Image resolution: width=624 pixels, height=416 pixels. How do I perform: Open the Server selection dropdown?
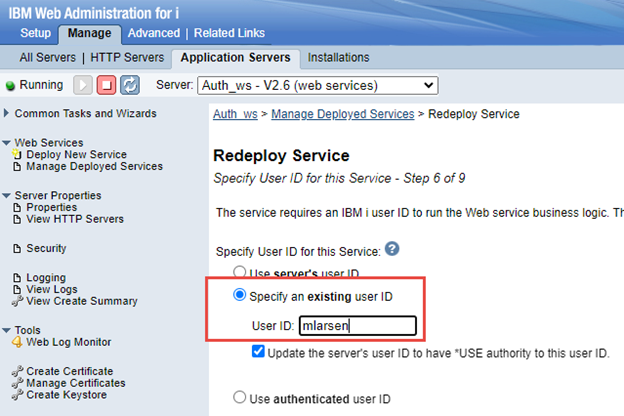(318, 86)
